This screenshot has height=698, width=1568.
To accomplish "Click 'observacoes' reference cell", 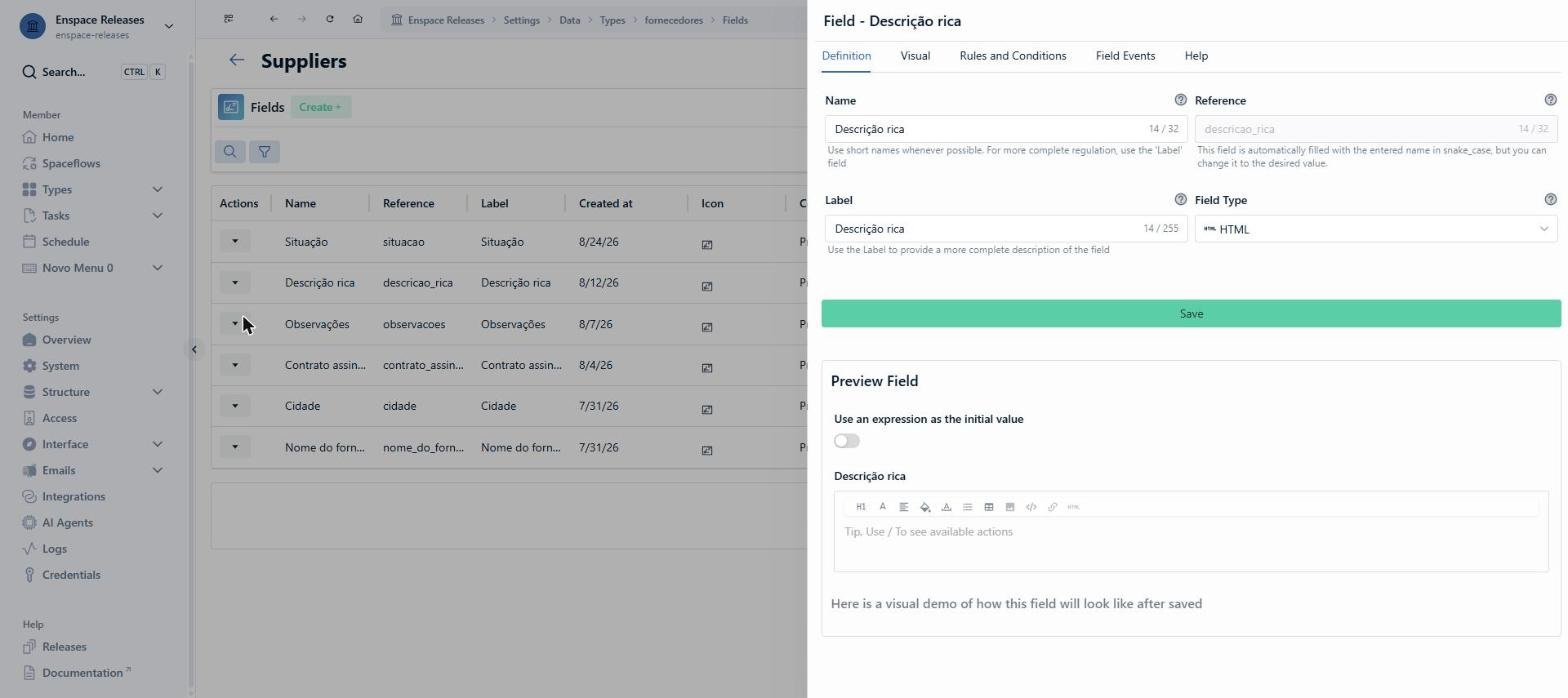I will pos(414,324).
